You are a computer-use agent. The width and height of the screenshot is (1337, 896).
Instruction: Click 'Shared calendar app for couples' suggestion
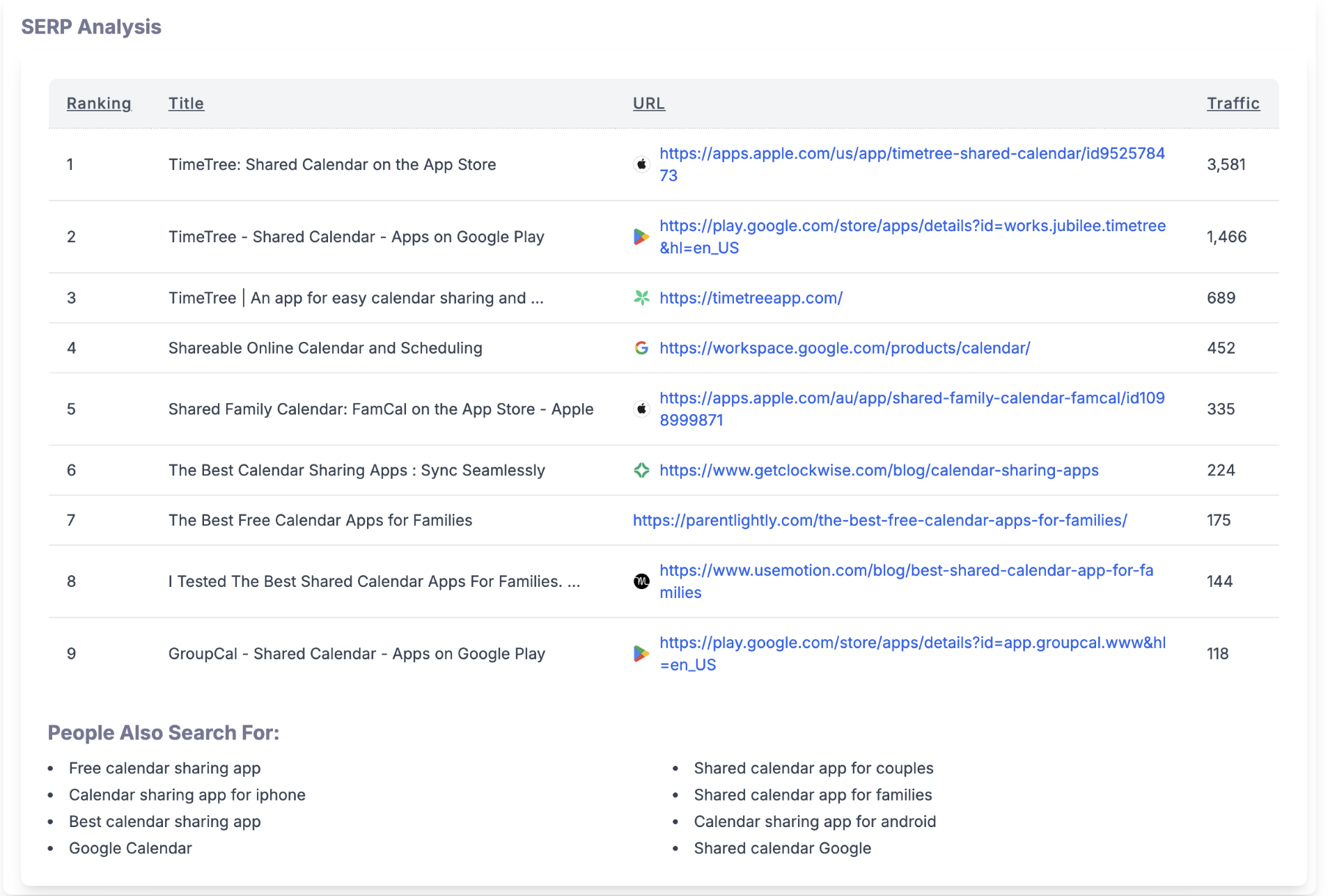(x=813, y=768)
